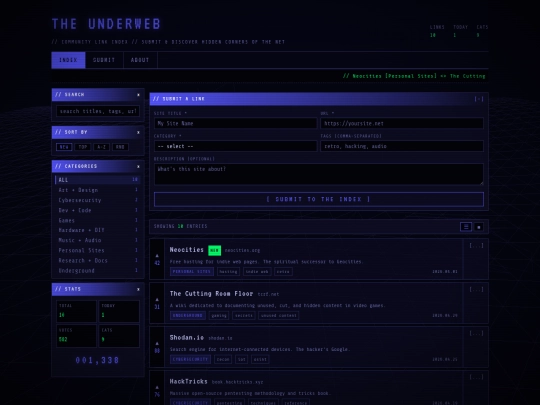
Task: Upvote the HackTricks entry
Action: (157, 387)
